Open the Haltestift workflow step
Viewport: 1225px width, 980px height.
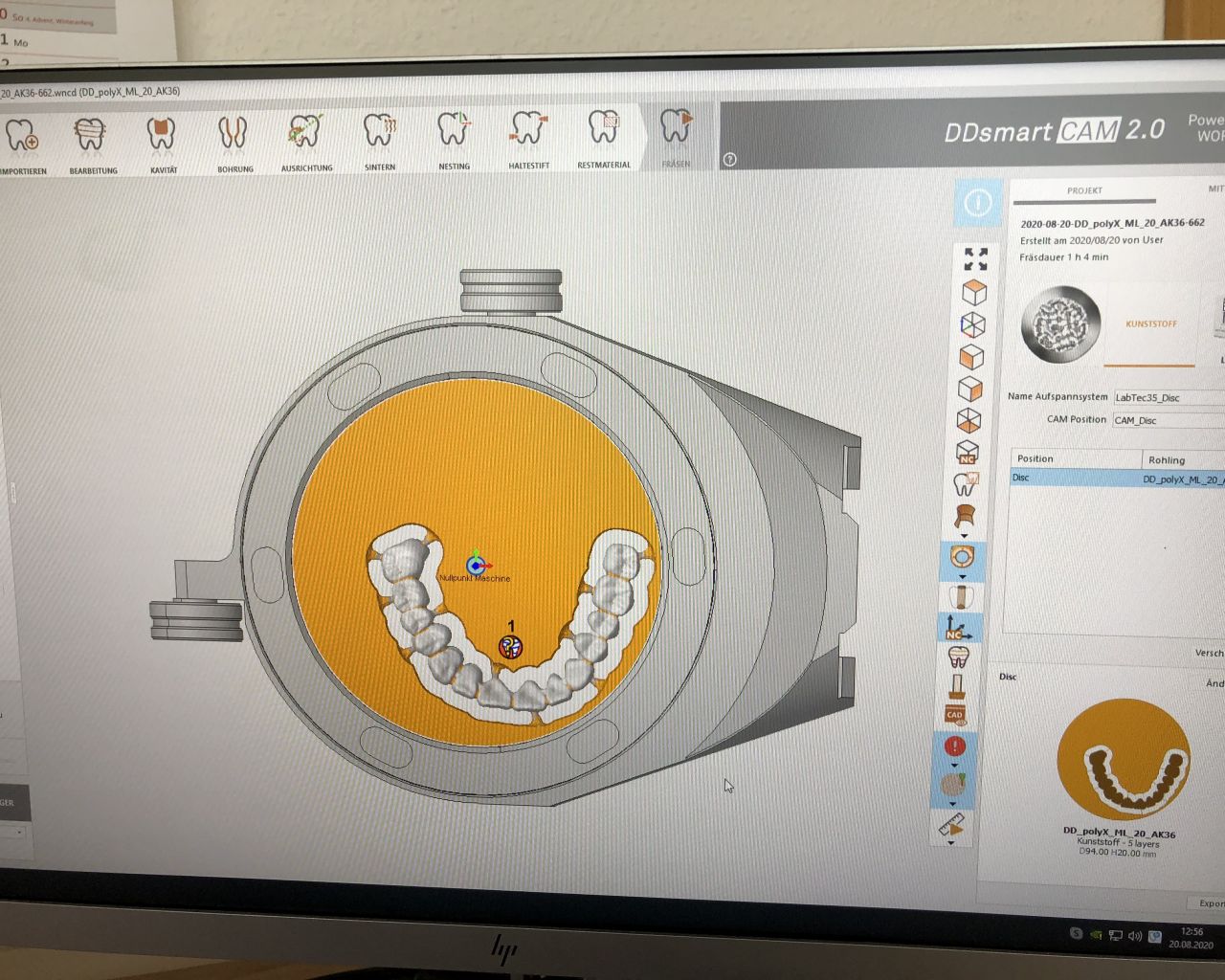pyautogui.click(x=528, y=139)
